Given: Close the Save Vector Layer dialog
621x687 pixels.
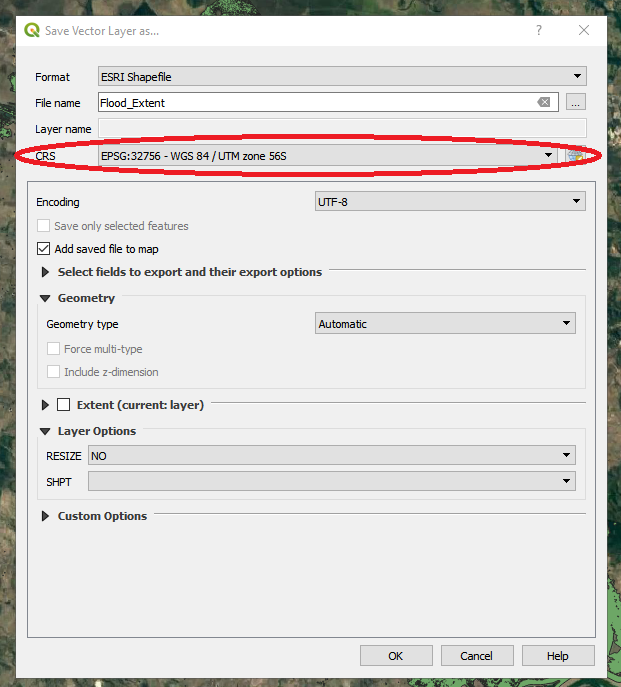Looking at the screenshot, I should (584, 30).
